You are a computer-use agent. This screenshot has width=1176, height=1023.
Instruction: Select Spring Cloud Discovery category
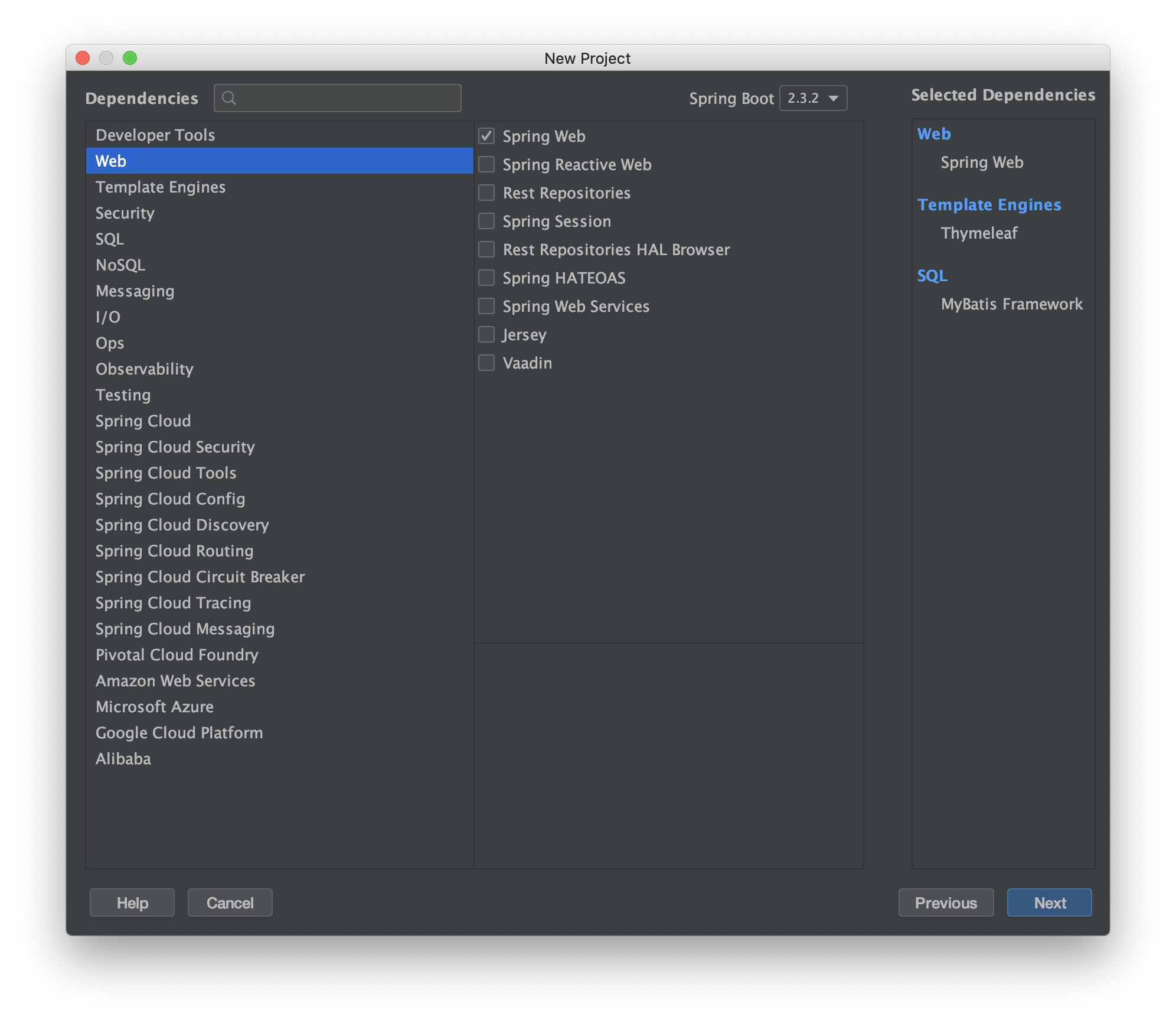pyautogui.click(x=279, y=524)
